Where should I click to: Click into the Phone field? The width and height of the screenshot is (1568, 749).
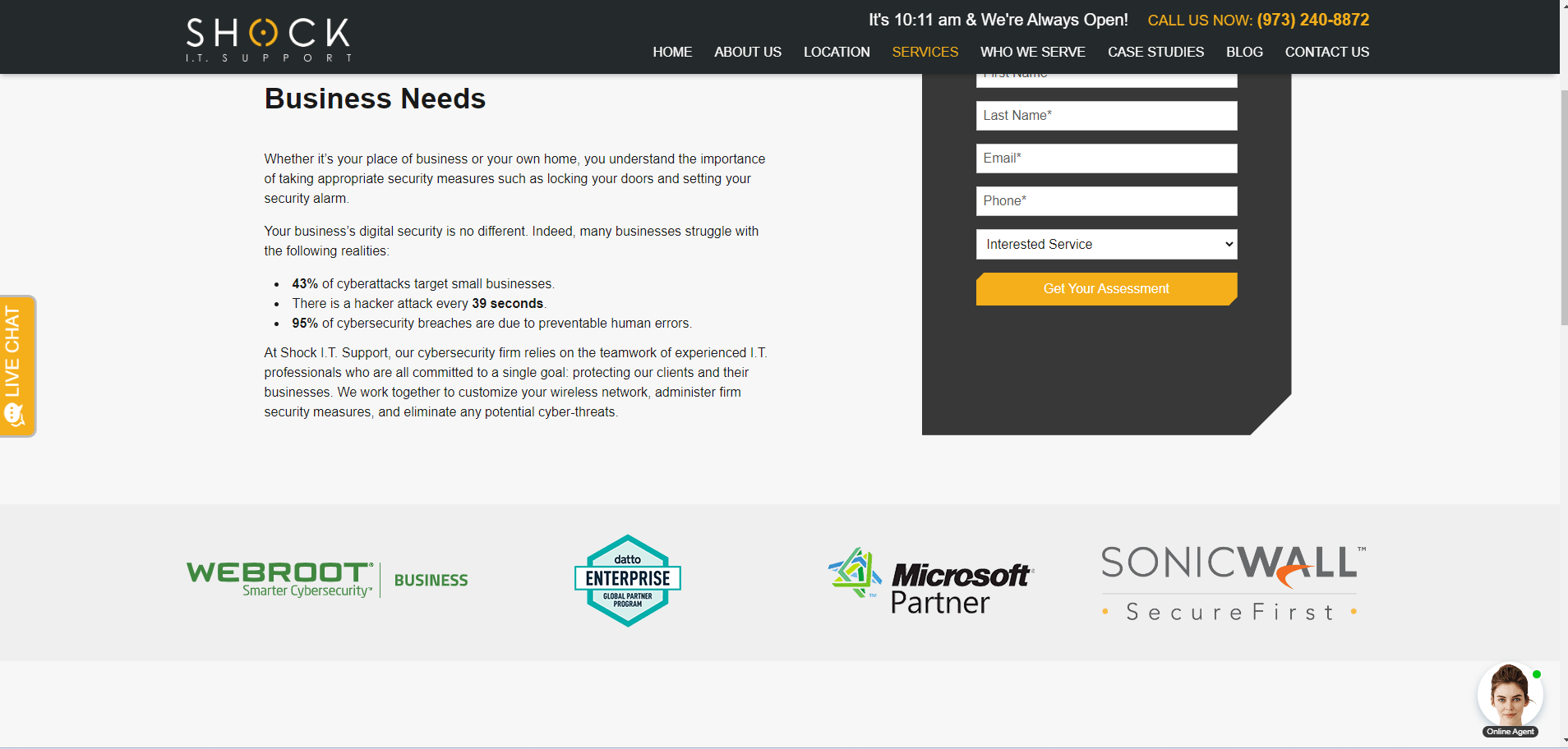click(x=1106, y=201)
